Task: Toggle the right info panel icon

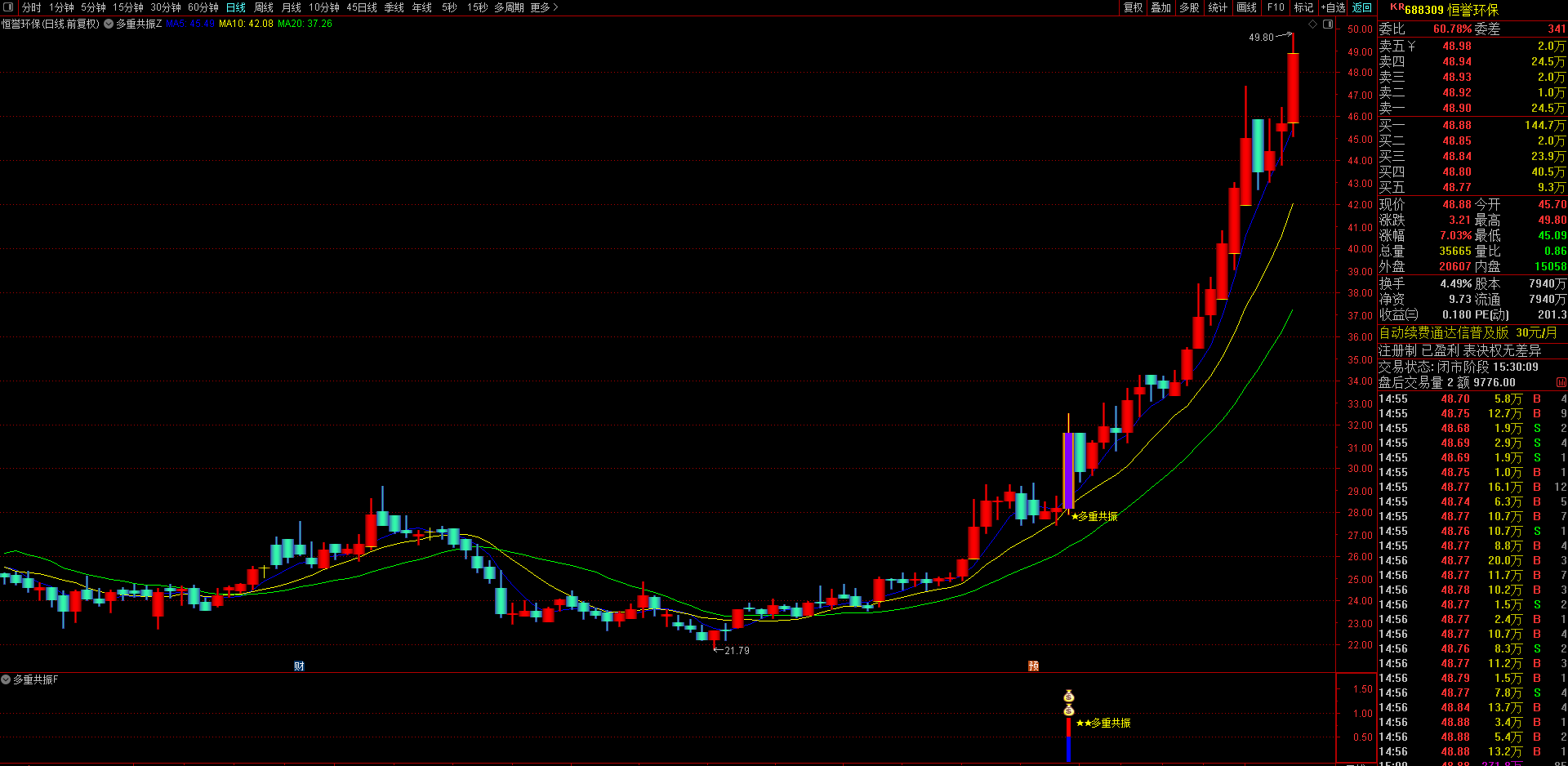Action: coord(1328,24)
